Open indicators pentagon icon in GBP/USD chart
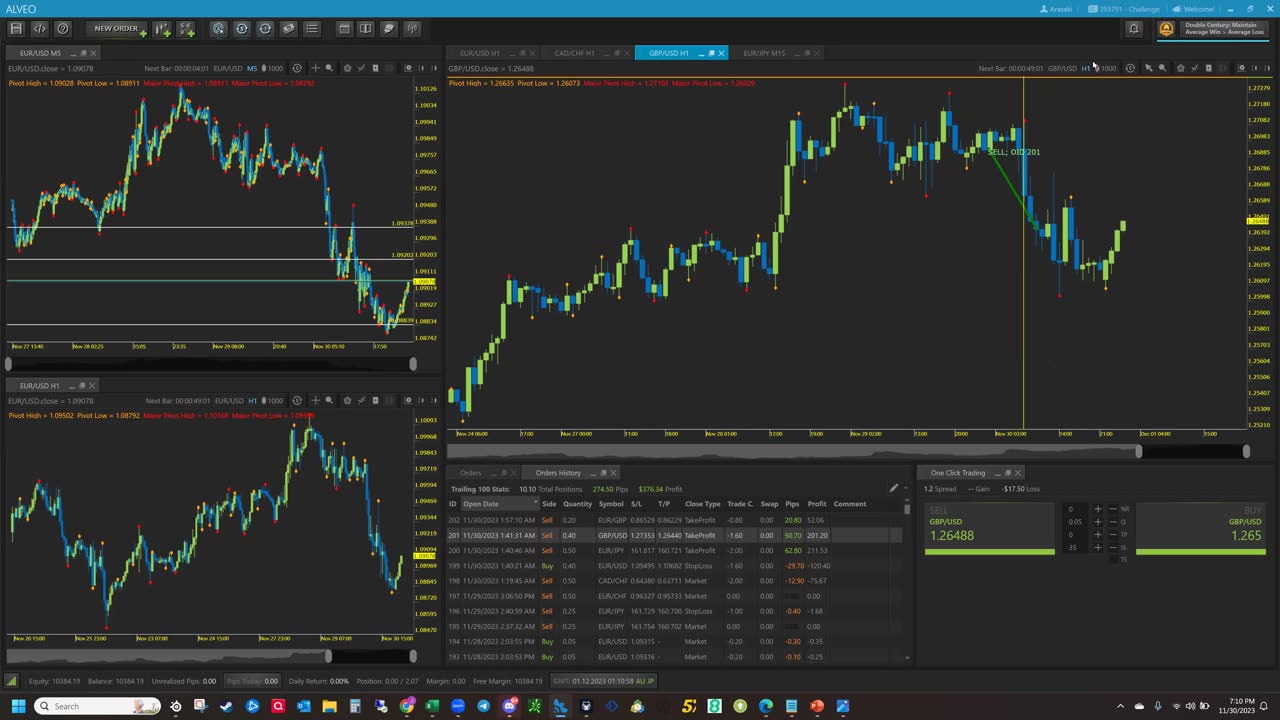The height and width of the screenshot is (720, 1280). pos(1180,68)
